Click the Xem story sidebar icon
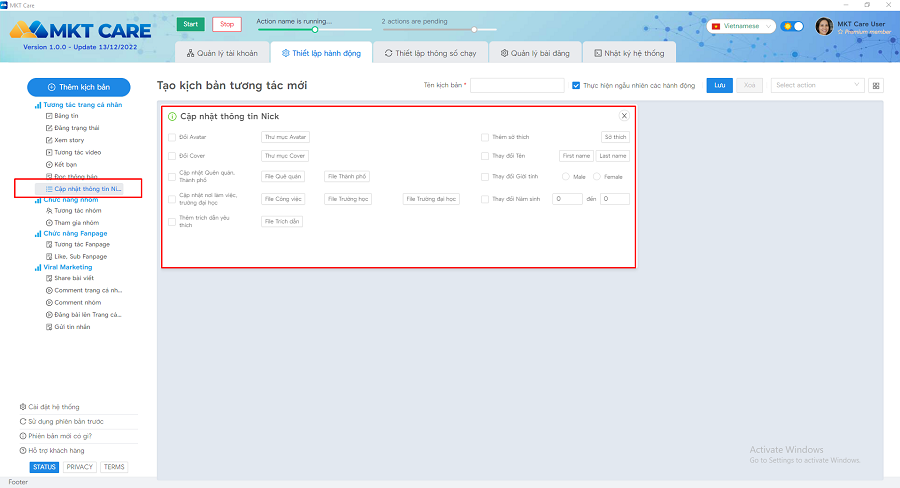 tap(49, 140)
